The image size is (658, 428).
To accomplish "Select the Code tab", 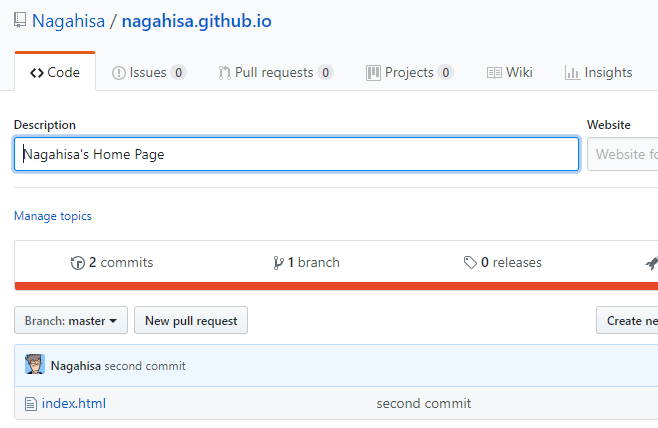I will (55, 72).
